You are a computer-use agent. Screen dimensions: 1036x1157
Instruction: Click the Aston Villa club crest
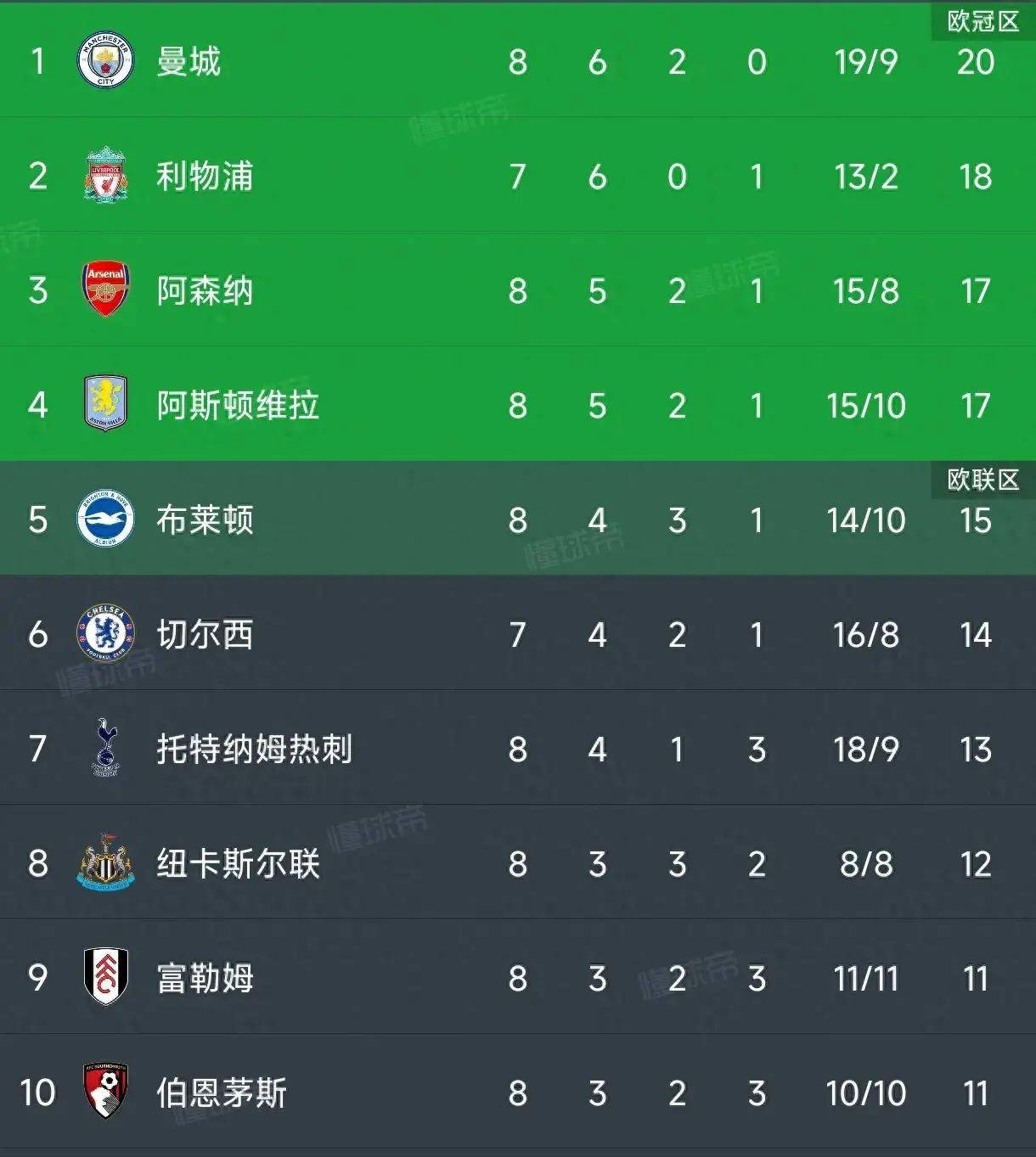pos(105,403)
